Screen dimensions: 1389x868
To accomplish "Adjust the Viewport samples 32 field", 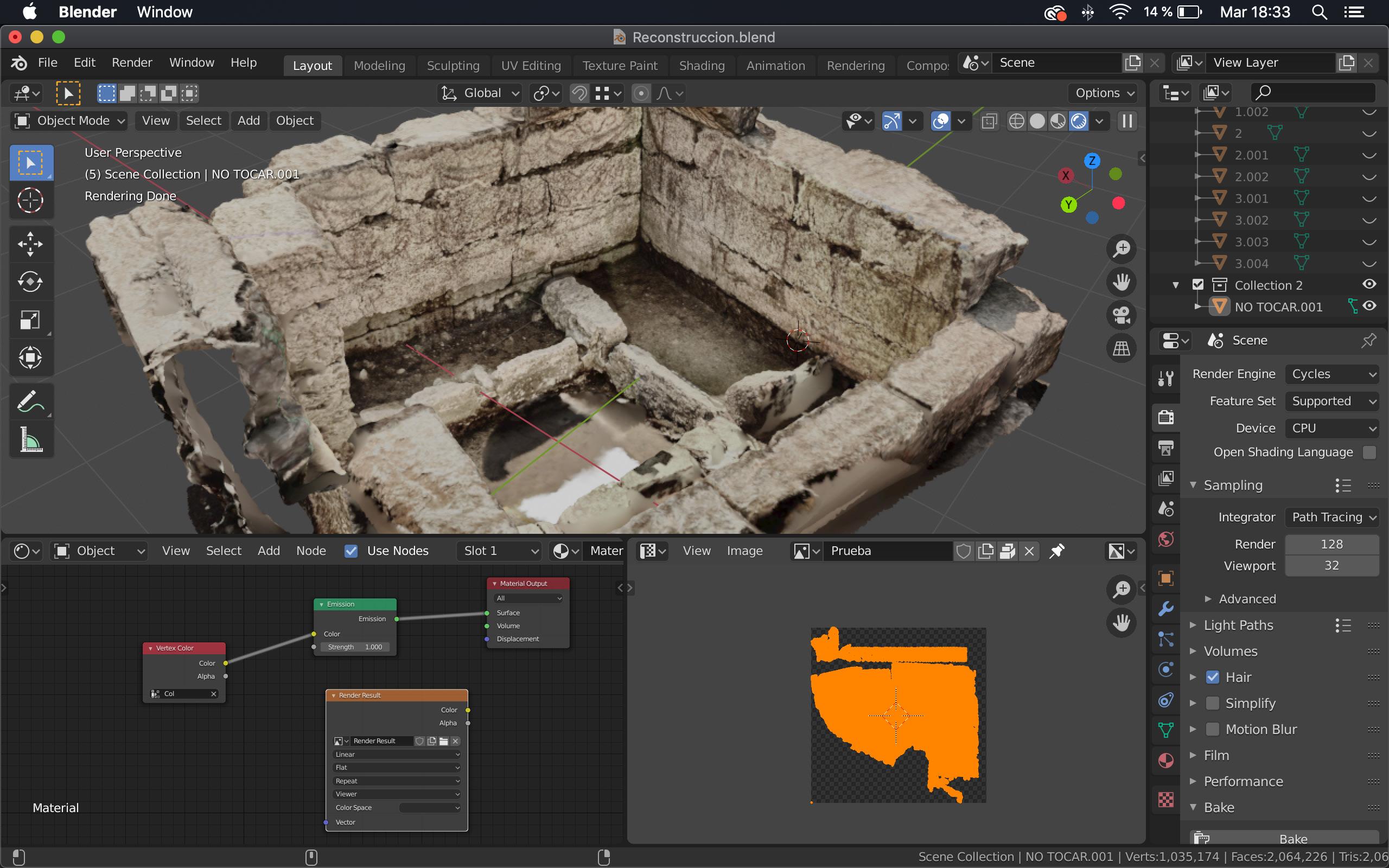I will 1331,566.
